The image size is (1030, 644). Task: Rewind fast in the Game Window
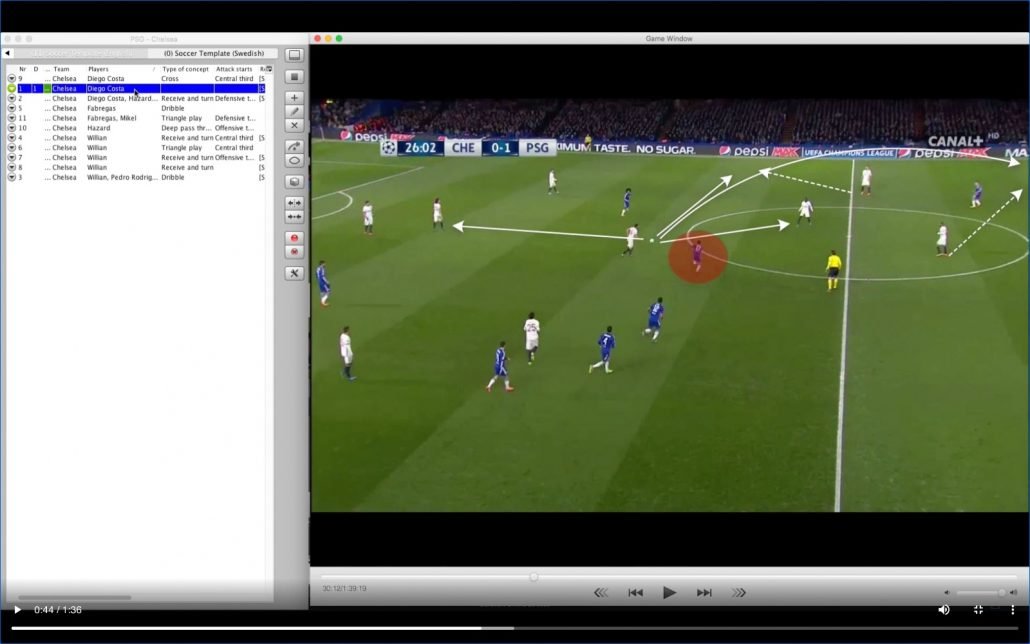click(x=600, y=593)
